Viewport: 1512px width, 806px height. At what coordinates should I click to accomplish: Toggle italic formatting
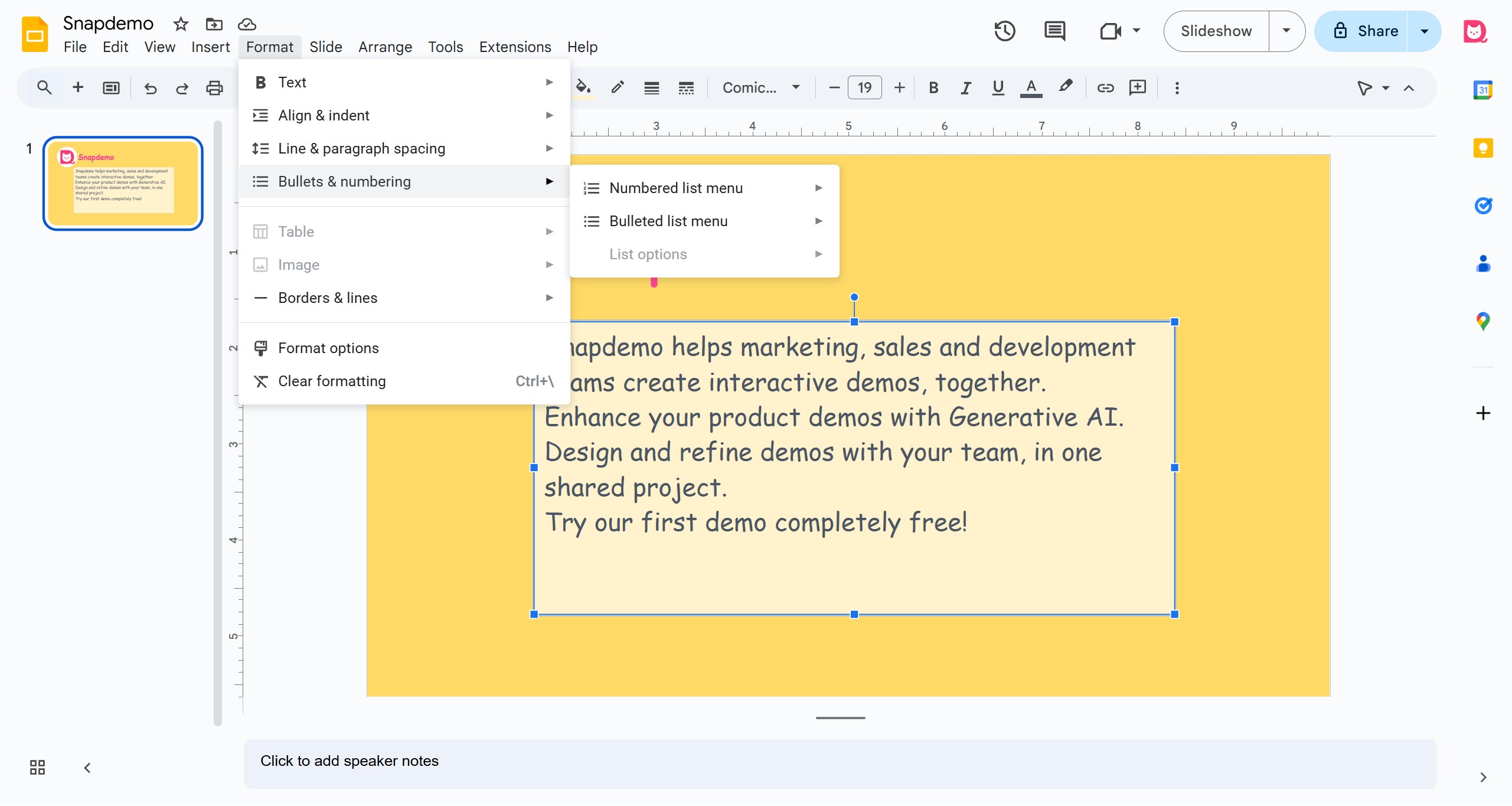[x=965, y=88]
